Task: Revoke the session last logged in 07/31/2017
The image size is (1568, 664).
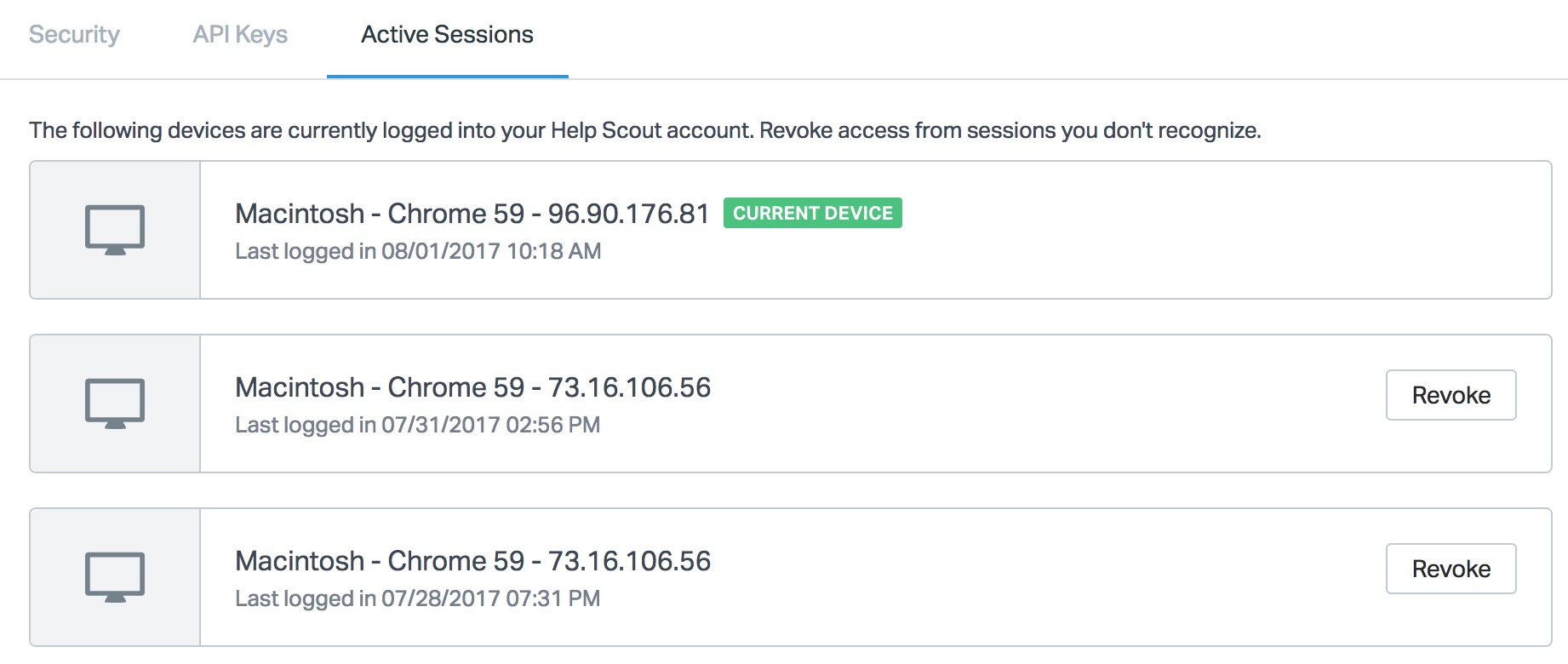Action: point(1451,395)
